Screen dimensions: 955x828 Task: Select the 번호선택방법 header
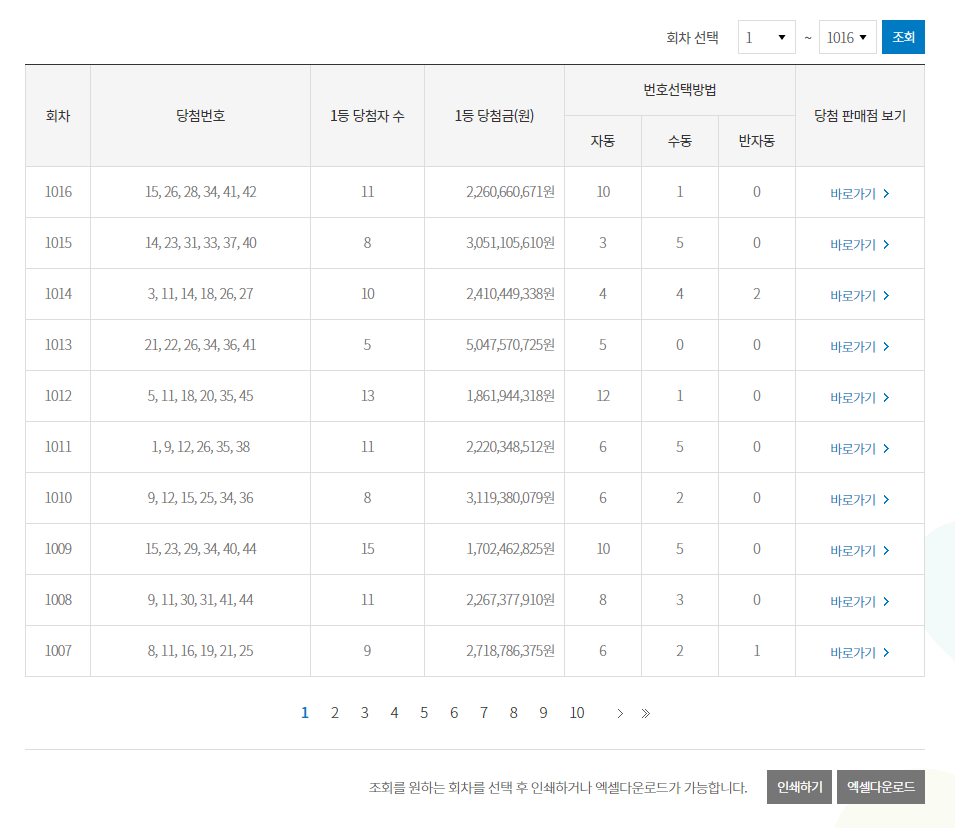coord(680,90)
